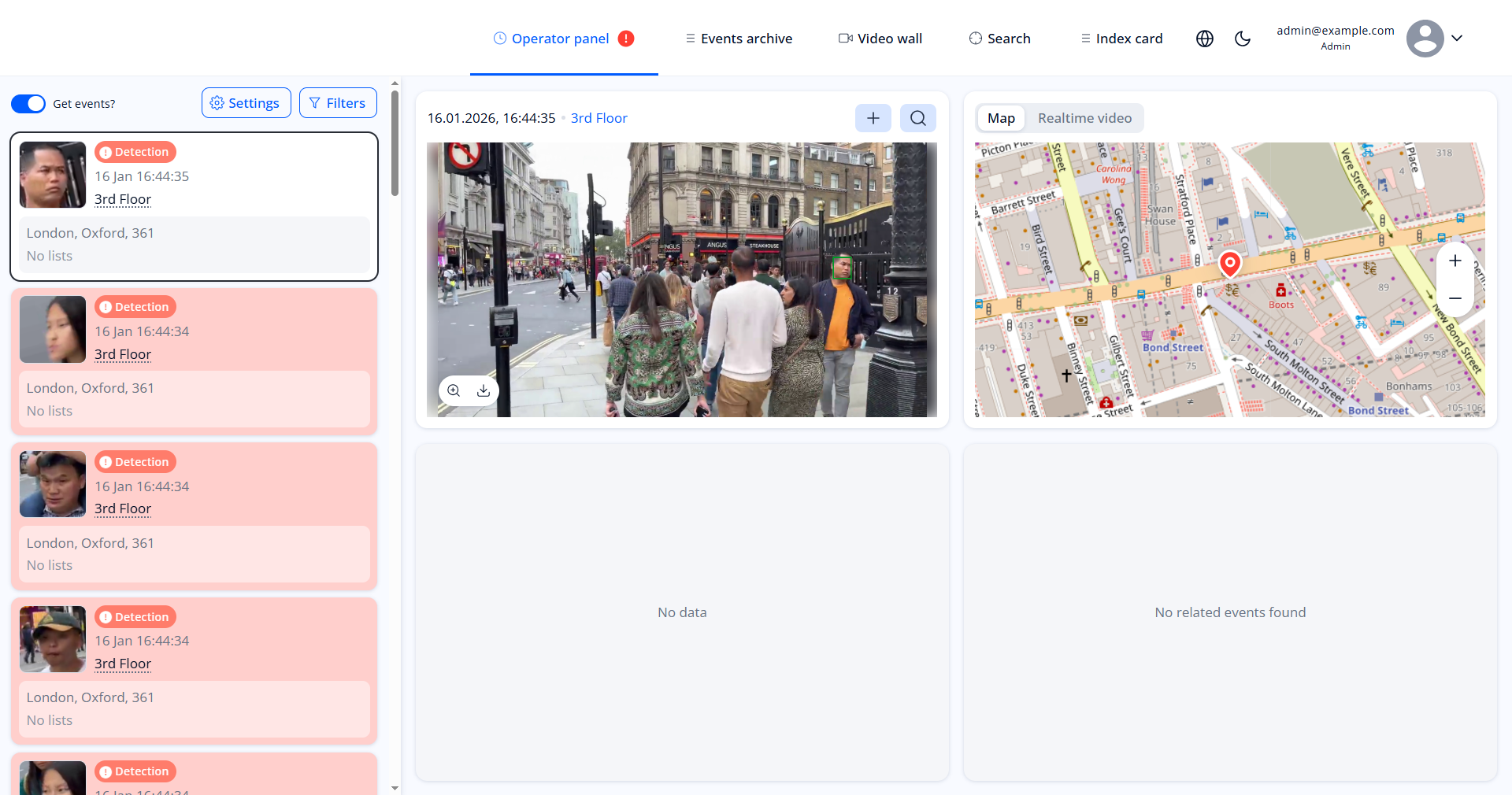
Task: Expand the admin account dropdown
Action: pyautogui.click(x=1458, y=38)
